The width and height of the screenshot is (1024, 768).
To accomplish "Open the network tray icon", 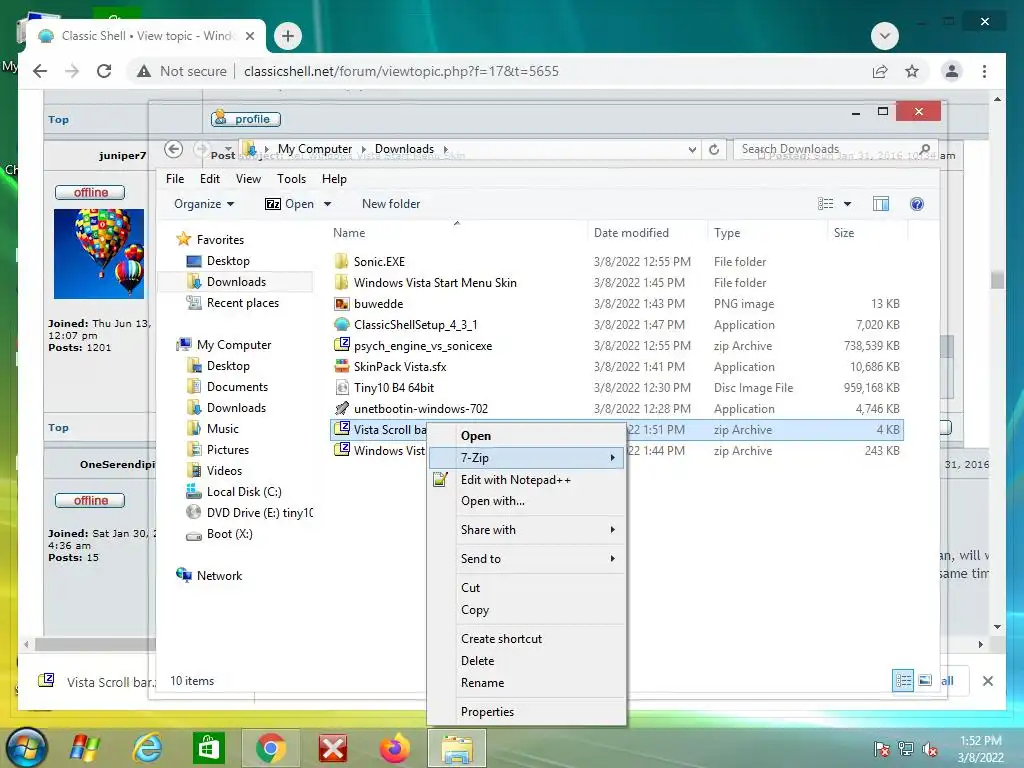I will click(x=906, y=749).
